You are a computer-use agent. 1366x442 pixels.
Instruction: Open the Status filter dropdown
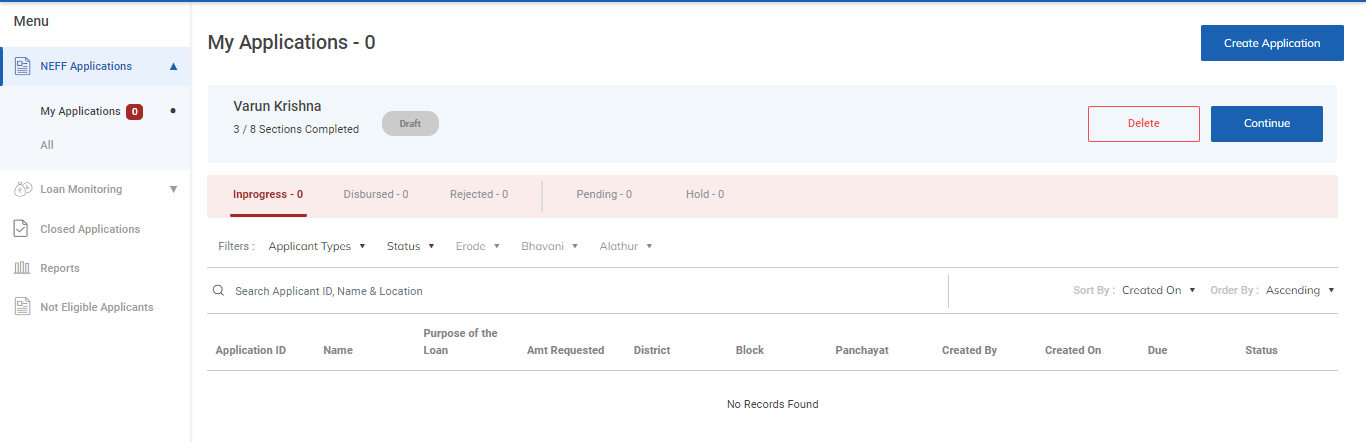click(x=410, y=246)
